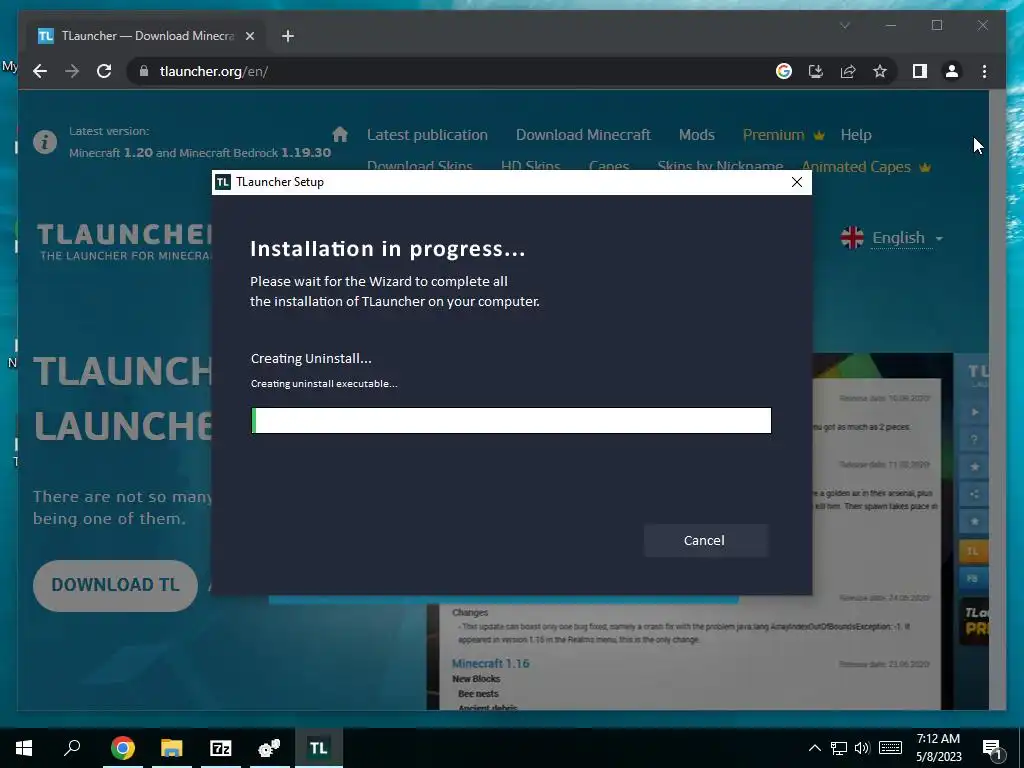Share this page icon
Viewport: 1024px width, 768px height.
click(x=848, y=71)
